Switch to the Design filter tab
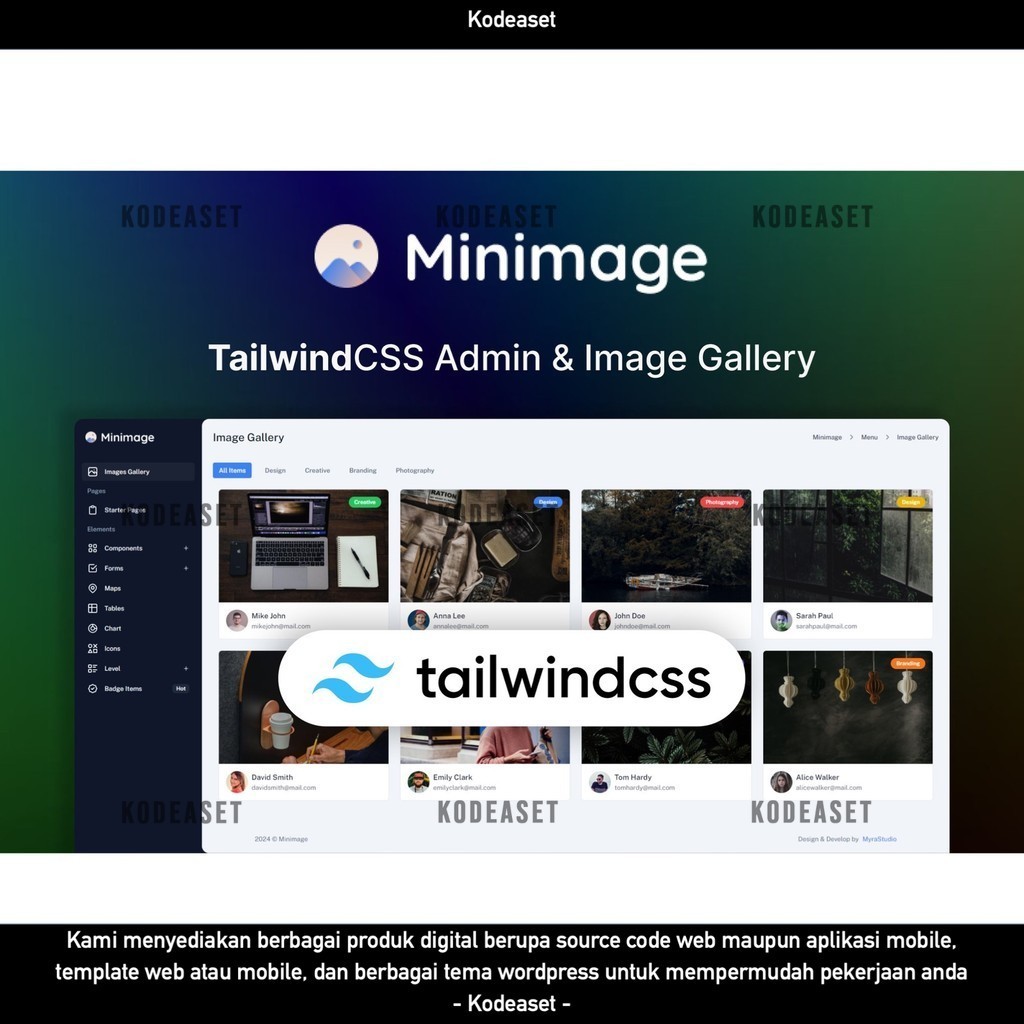Screen dimensions: 1024x1024 pyautogui.click(x=275, y=470)
